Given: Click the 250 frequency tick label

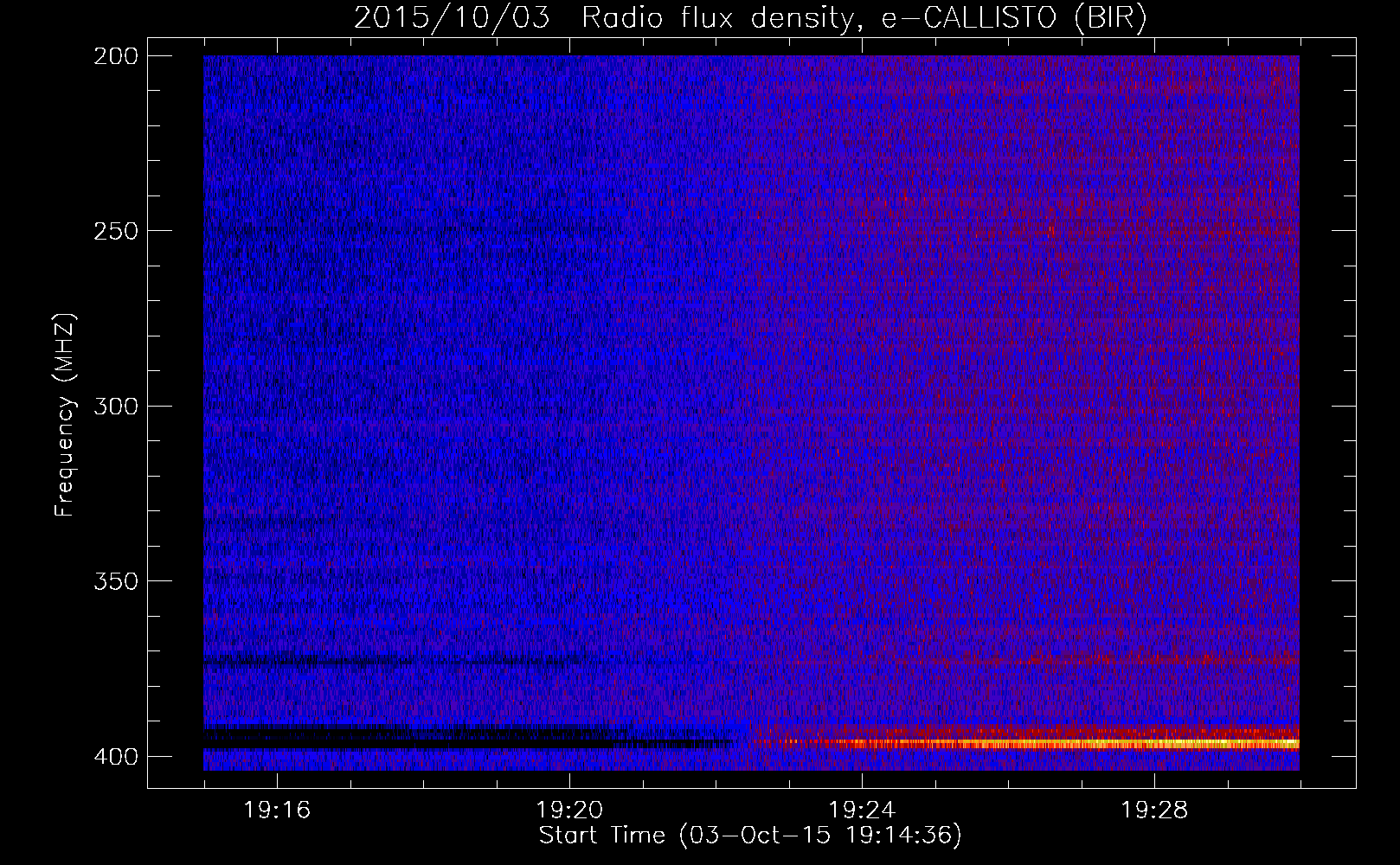Looking at the screenshot, I should [115, 231].
